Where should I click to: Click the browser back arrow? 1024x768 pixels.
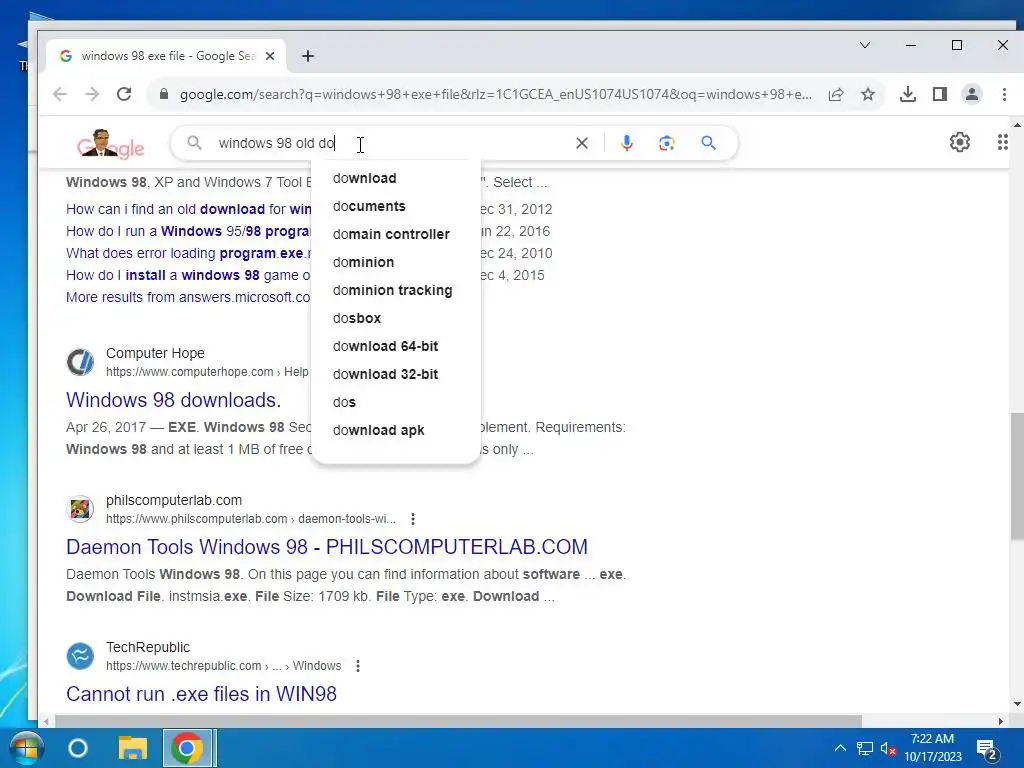(x=60, y=94)
